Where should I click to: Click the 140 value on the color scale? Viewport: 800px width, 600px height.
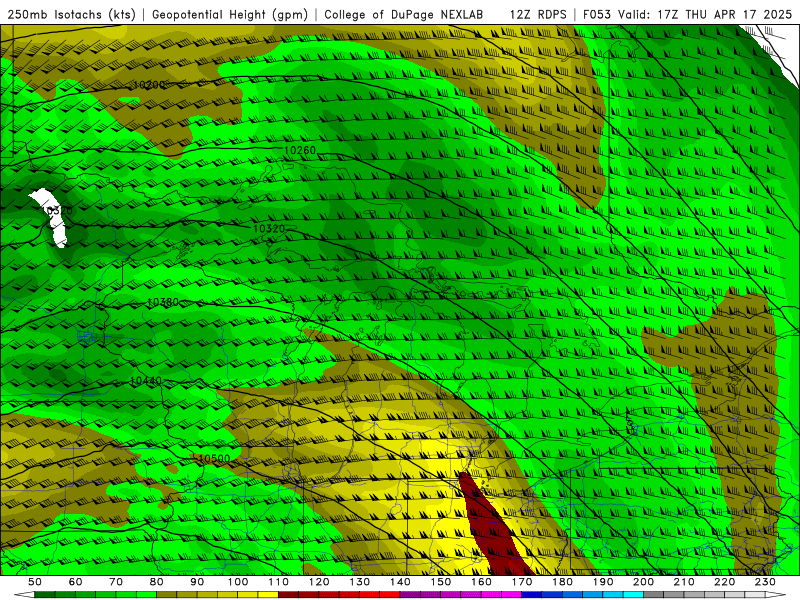click(x=400, y=582)
